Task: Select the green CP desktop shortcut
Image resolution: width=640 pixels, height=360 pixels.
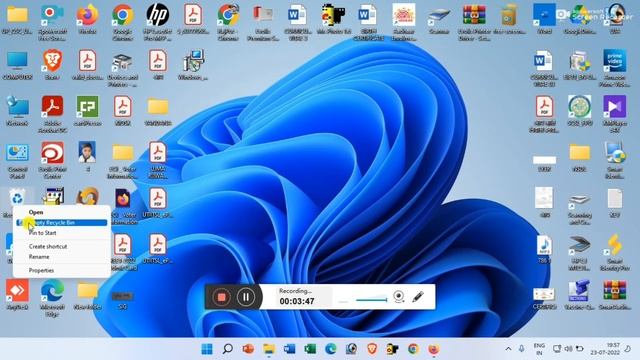Action: [x=87, y=111]
